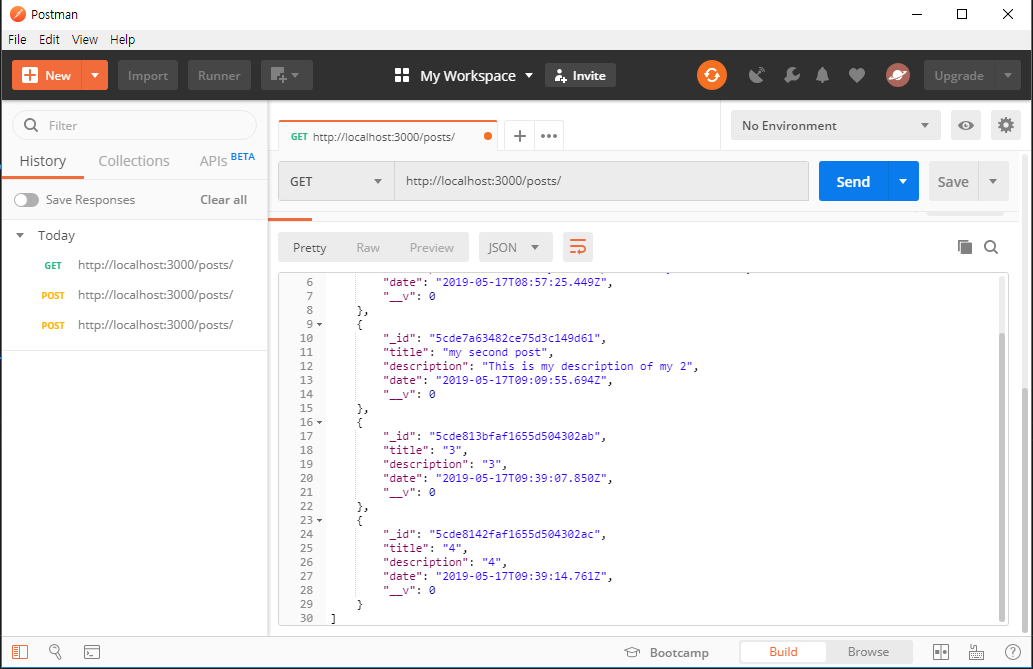Search within the response body
The image size is (1033, 669).
991,247
